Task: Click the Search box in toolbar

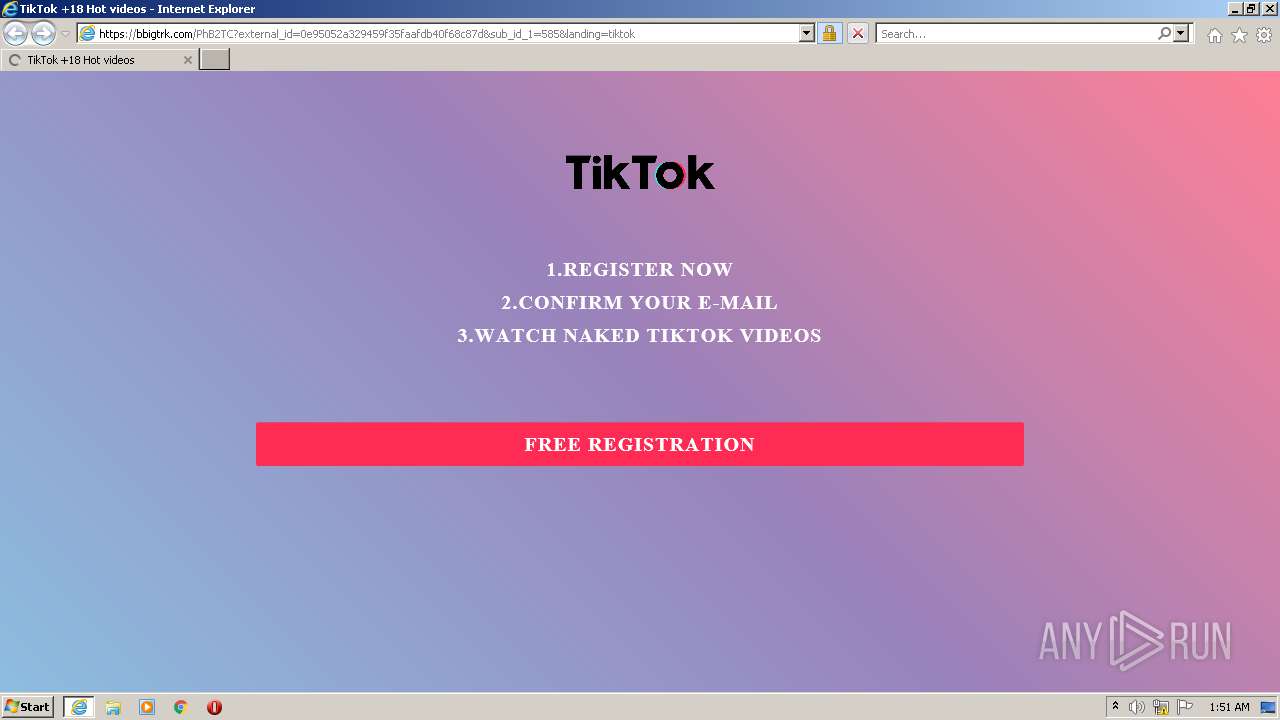Action: [x=1015, y=34]
